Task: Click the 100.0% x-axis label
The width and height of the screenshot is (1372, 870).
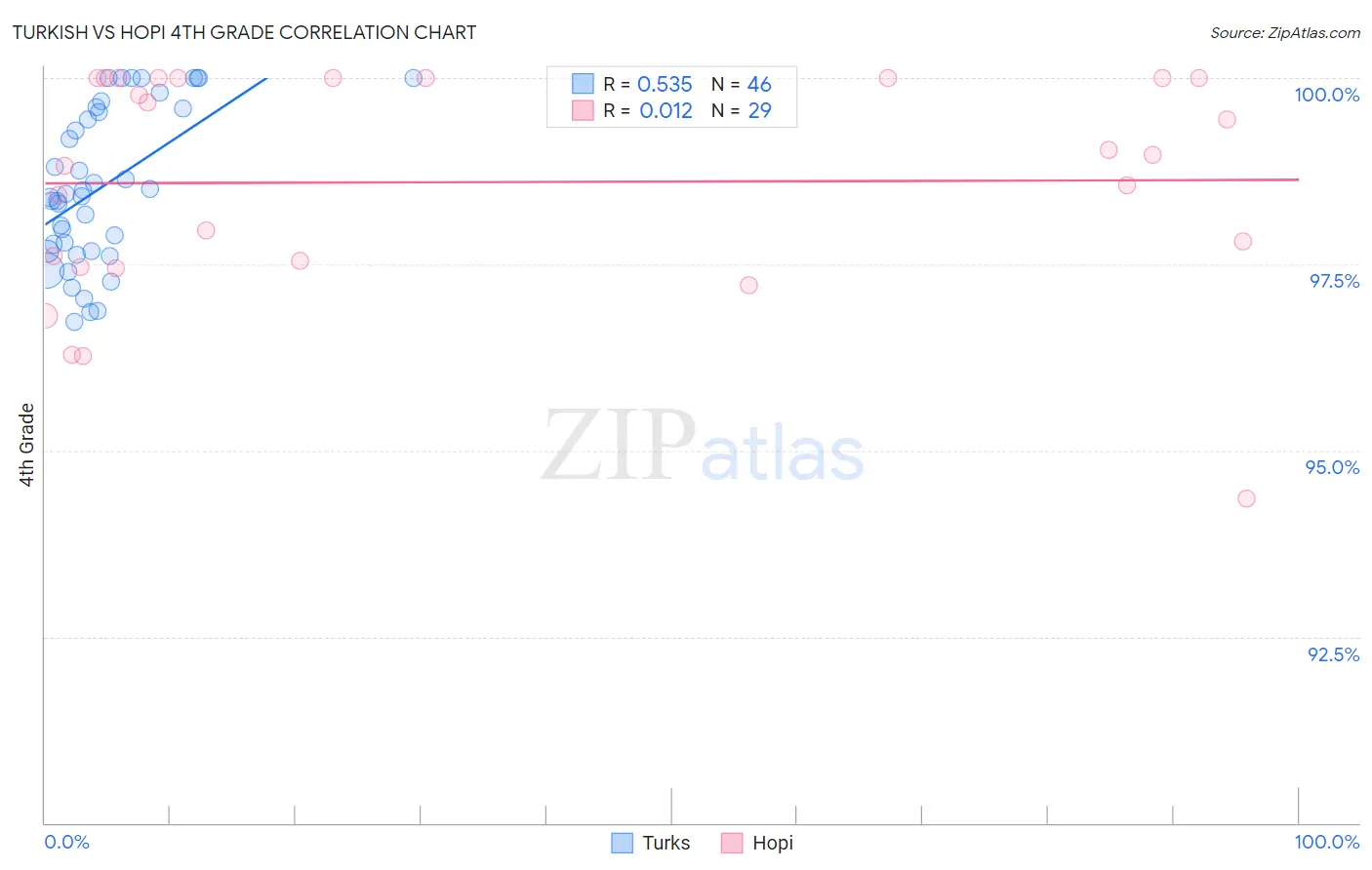Action: coord(1326,842)
